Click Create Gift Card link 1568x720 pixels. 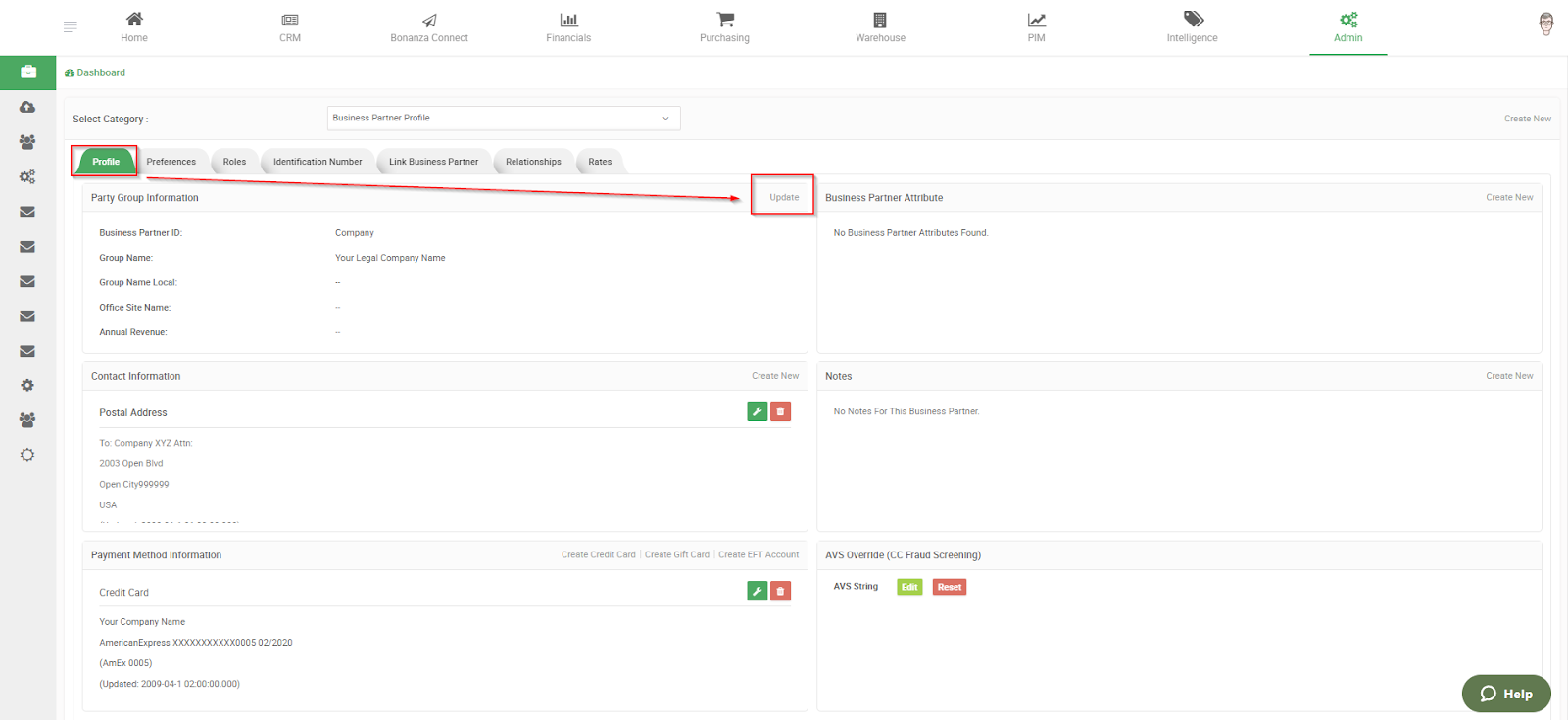[x=677, y=554]
